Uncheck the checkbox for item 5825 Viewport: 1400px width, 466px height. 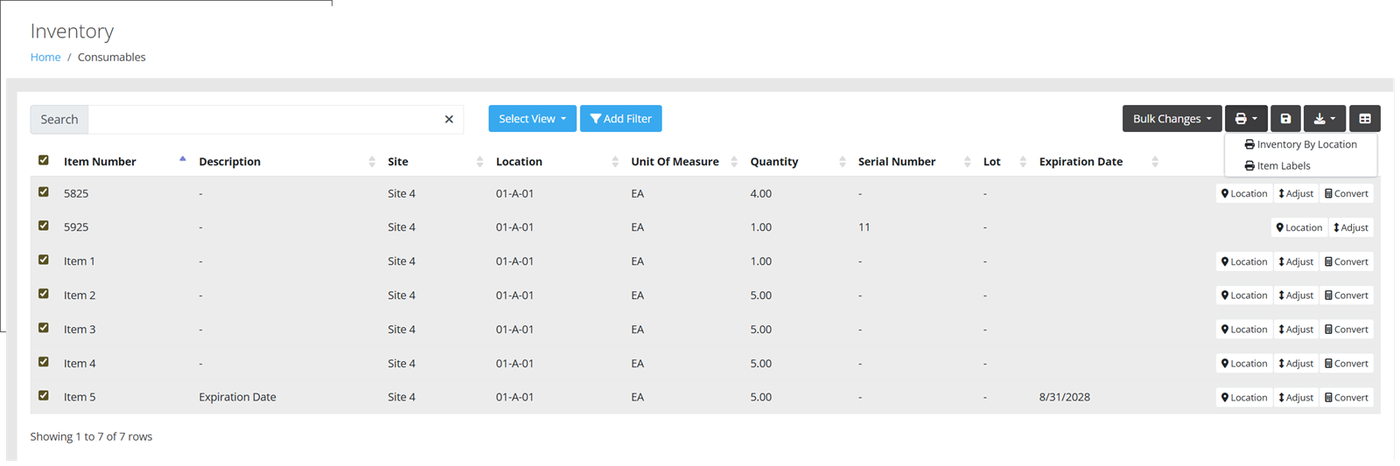pos(43,192)
